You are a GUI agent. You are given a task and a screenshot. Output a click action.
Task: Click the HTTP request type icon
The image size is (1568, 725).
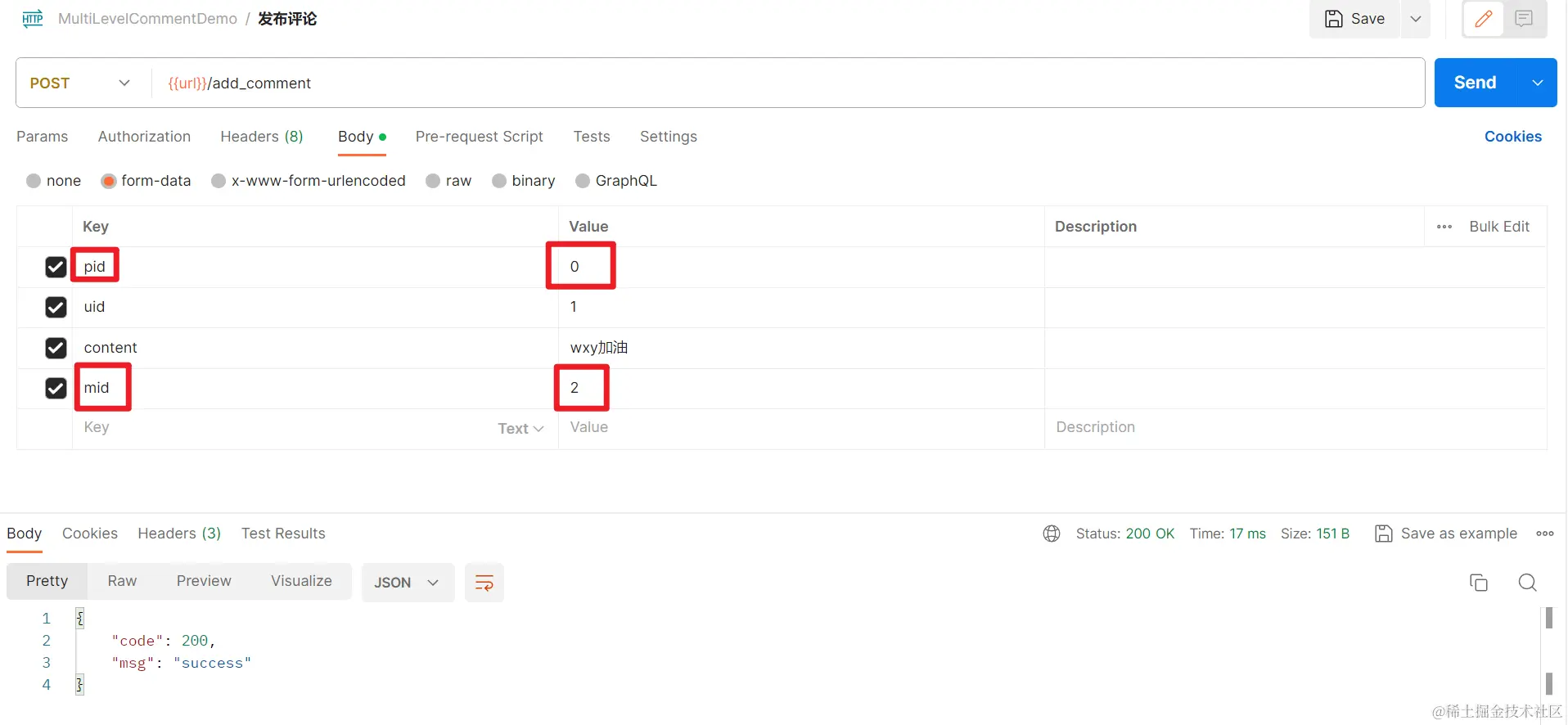tap(33, 19)
